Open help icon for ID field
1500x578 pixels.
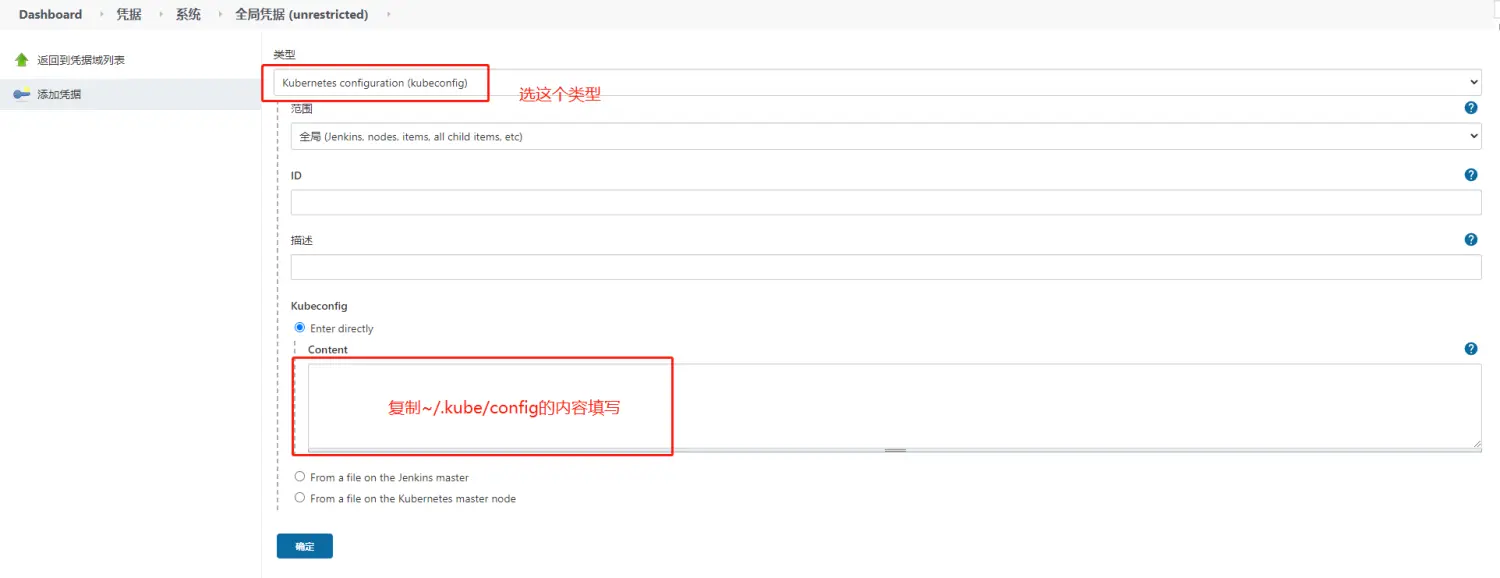click(x=1471, y=175)
